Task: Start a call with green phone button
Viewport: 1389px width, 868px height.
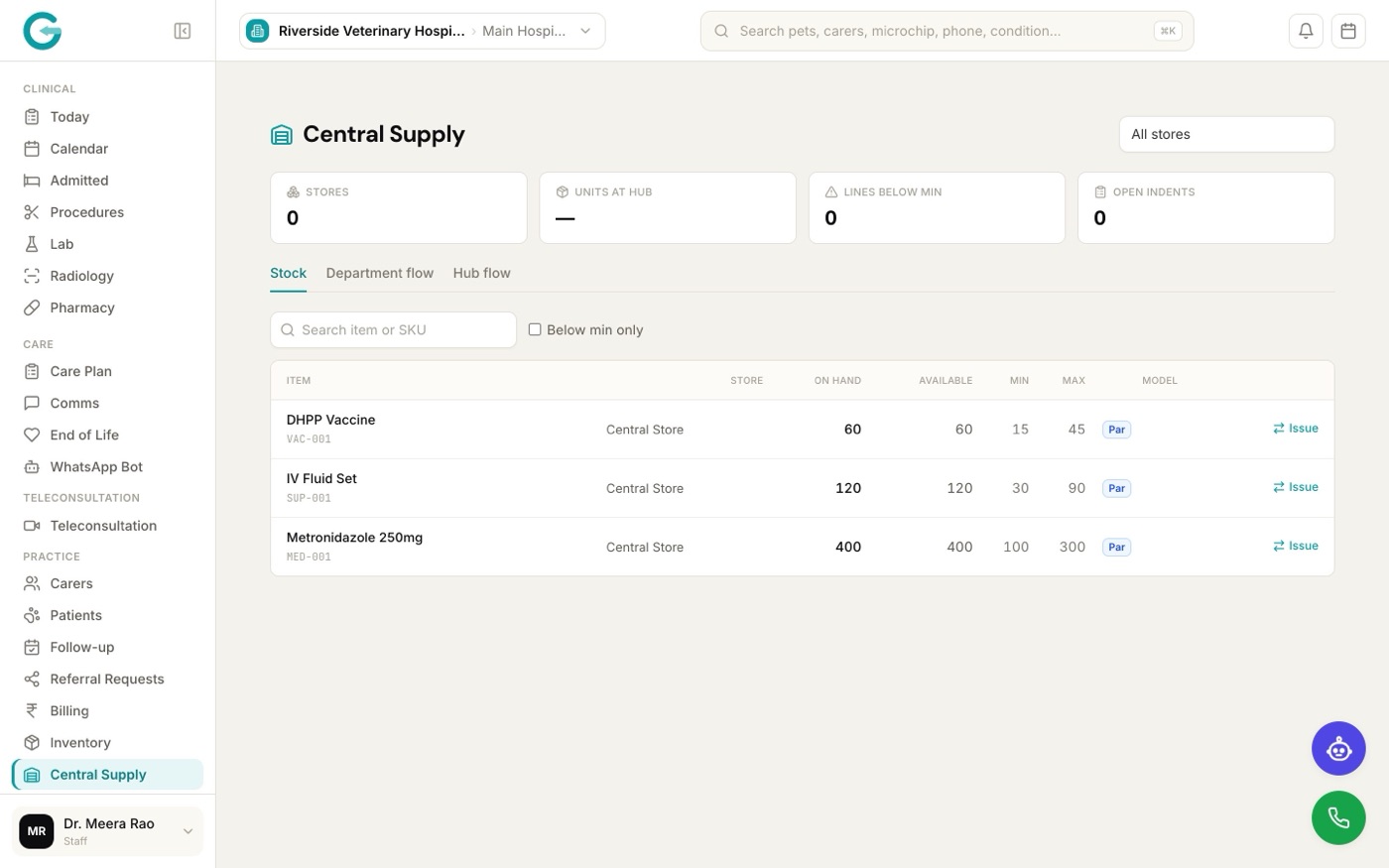Action: 1338,818
